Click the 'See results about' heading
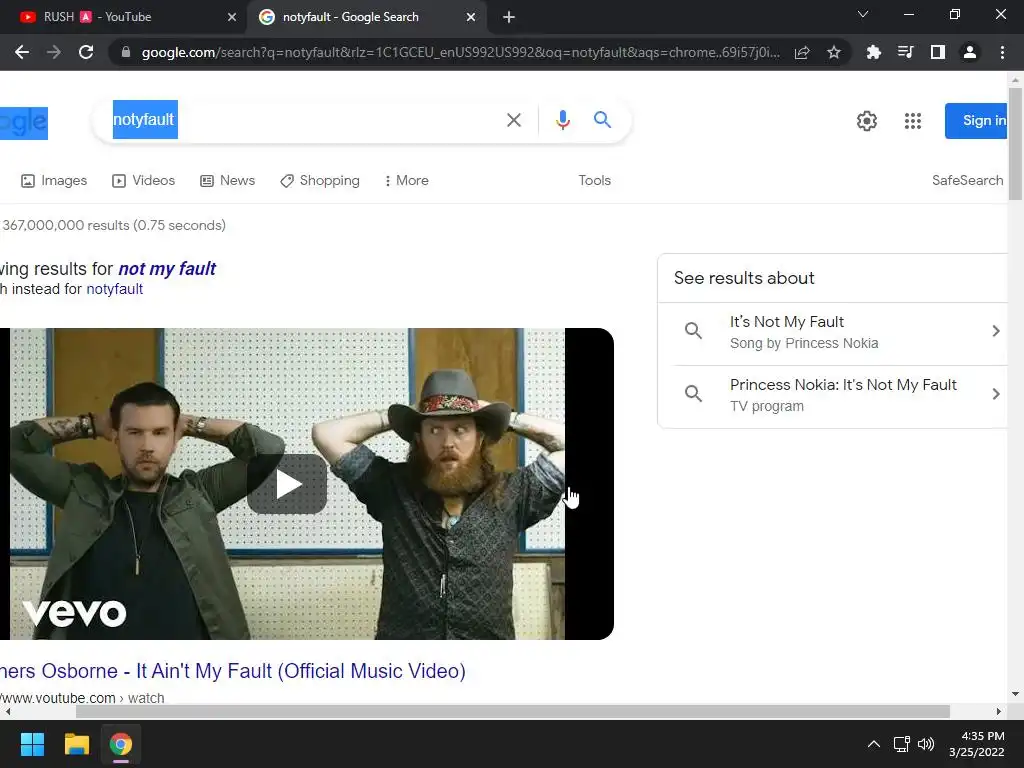The image size is (1024, 768). (x=744, y=278)
